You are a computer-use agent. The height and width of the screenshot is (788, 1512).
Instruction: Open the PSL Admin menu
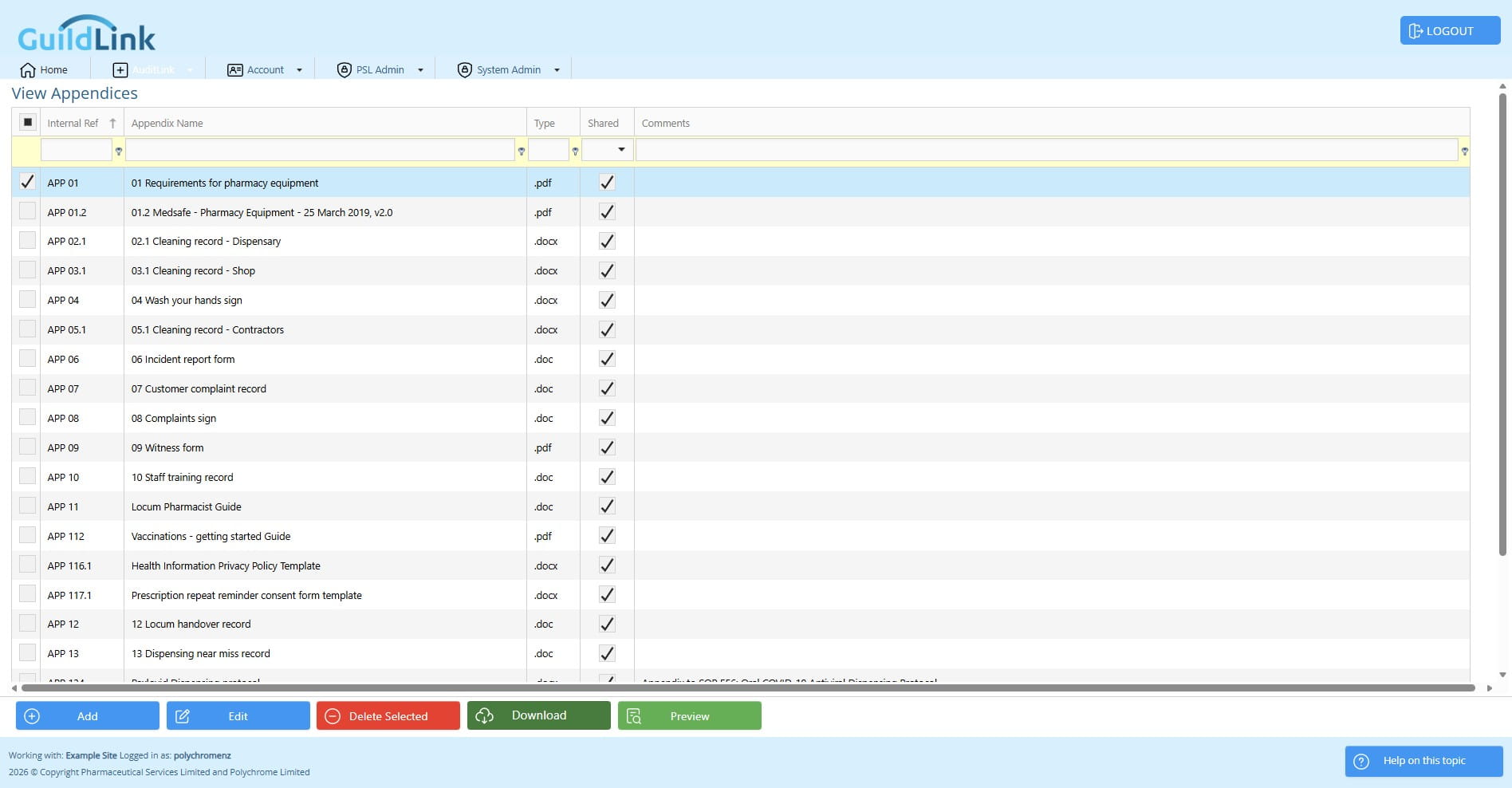click(380, 70)
